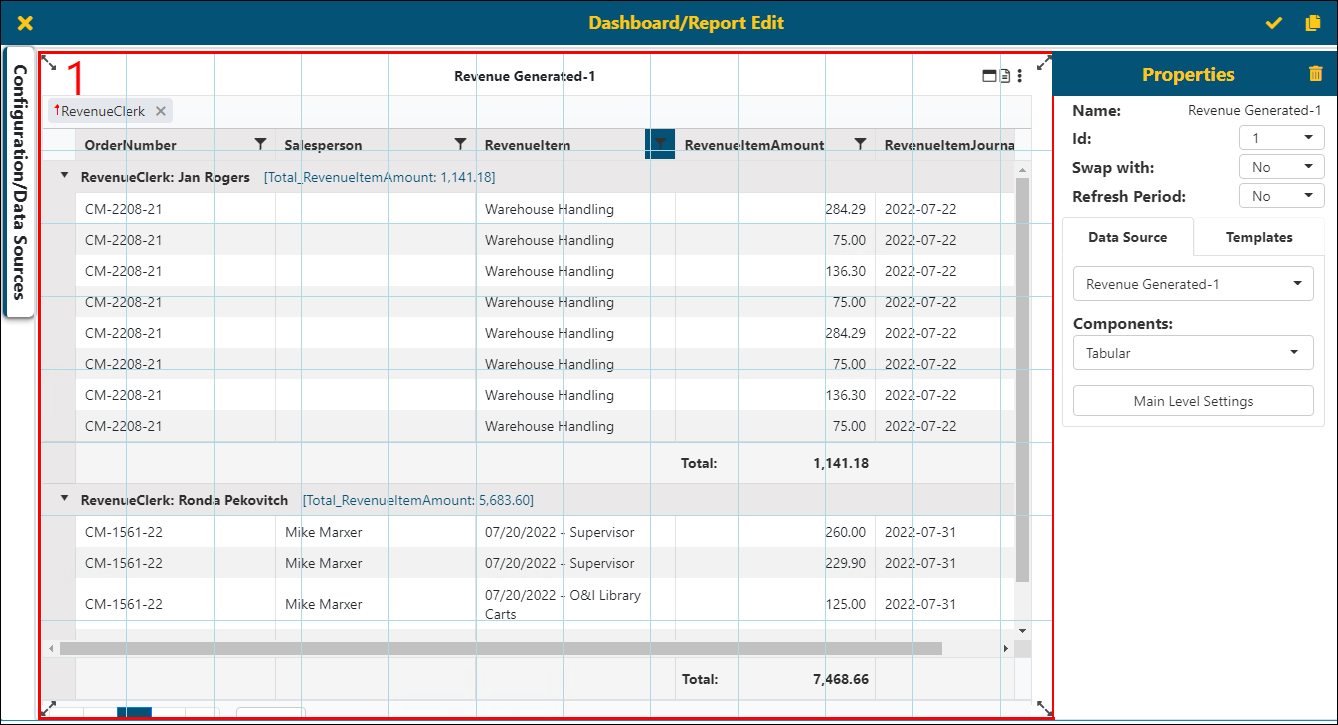This screenshot has width=1338, height=725.
Task: Click the copy dashboard icon in the title bar
Action: 1313,22
